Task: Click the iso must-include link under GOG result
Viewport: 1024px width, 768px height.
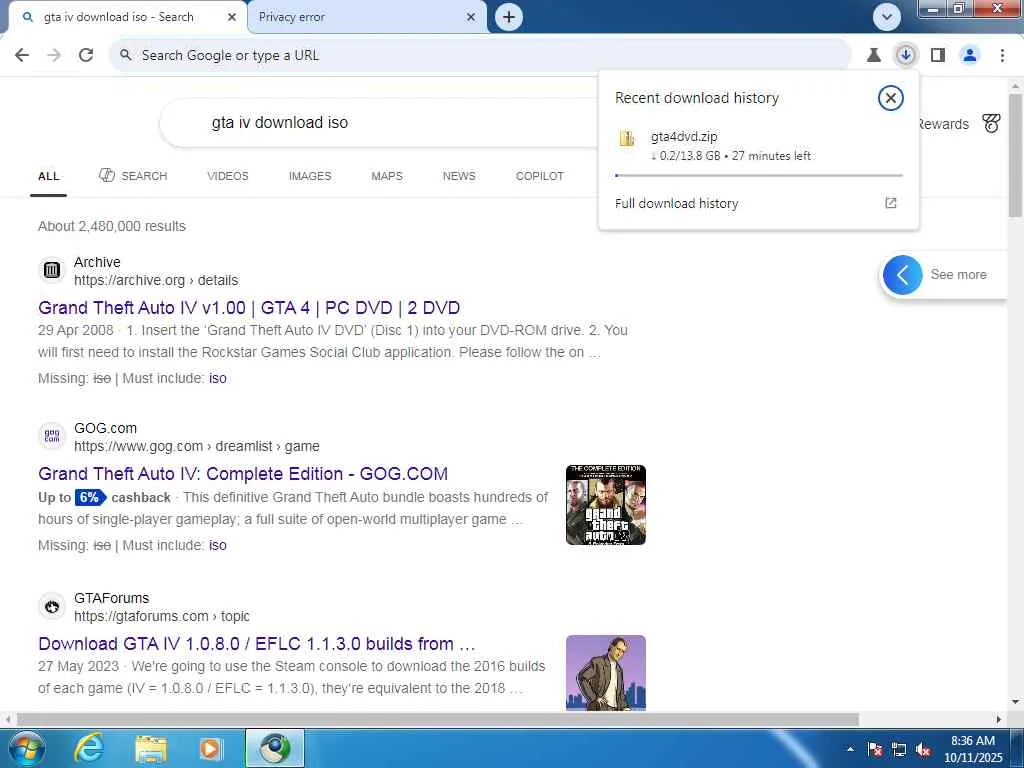Action: click(x=217, y=545)
